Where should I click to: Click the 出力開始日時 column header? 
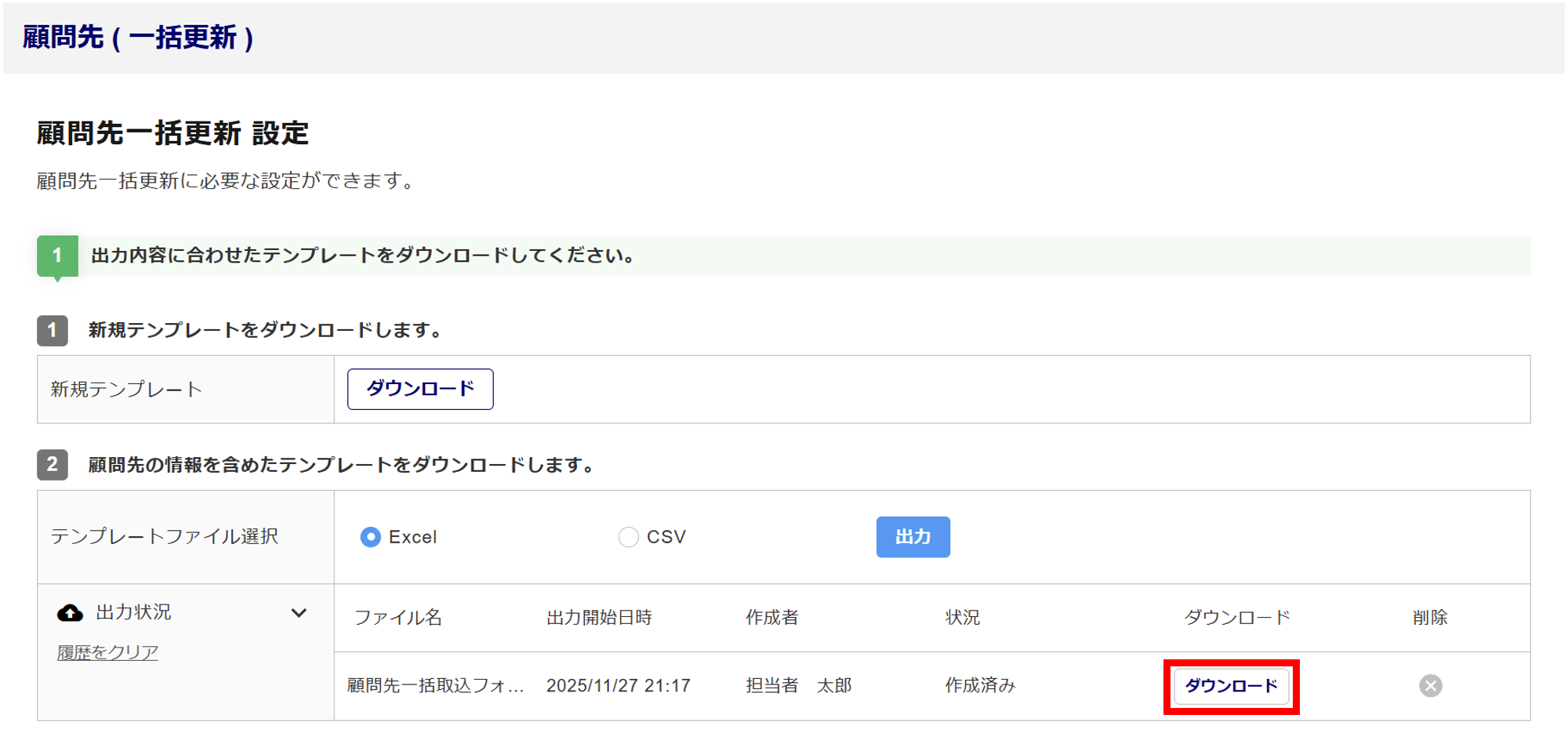point(599,618)
